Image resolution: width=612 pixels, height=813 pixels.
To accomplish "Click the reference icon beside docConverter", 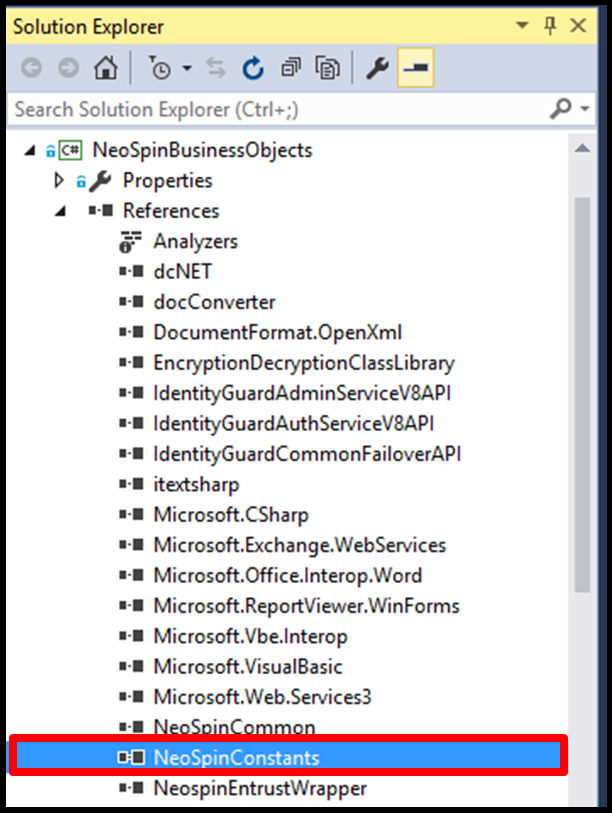I will coord(131,302).
